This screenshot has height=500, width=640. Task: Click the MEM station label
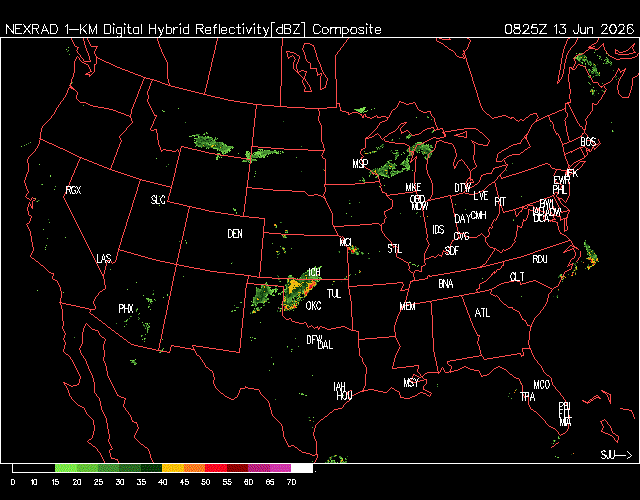pos(407,306)
